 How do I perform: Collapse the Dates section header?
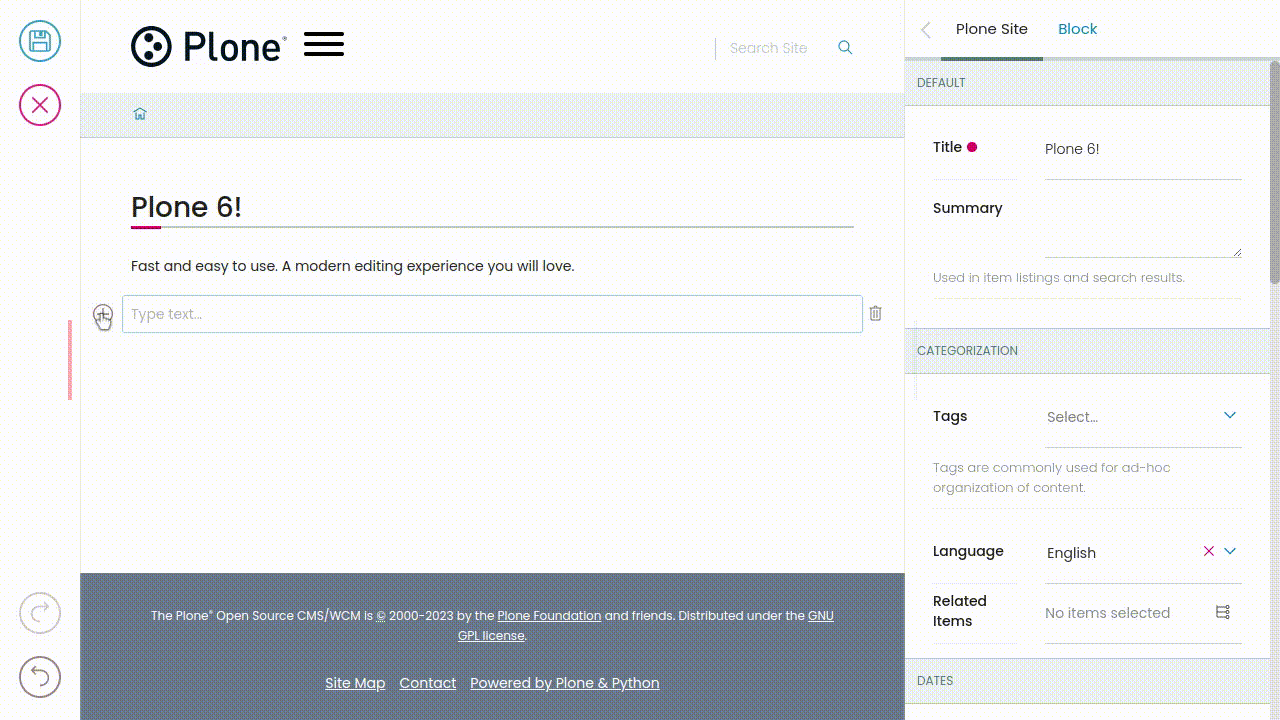[x=1087, y=681]
